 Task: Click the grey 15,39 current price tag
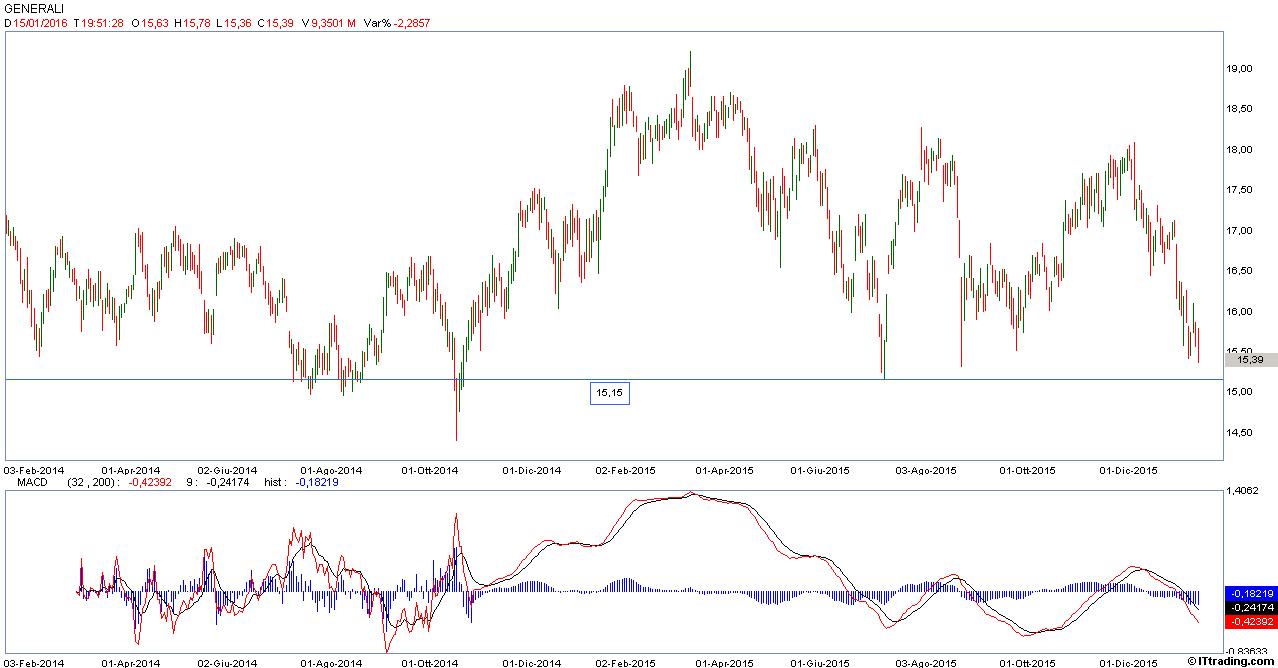click(x=1250, y=360)
